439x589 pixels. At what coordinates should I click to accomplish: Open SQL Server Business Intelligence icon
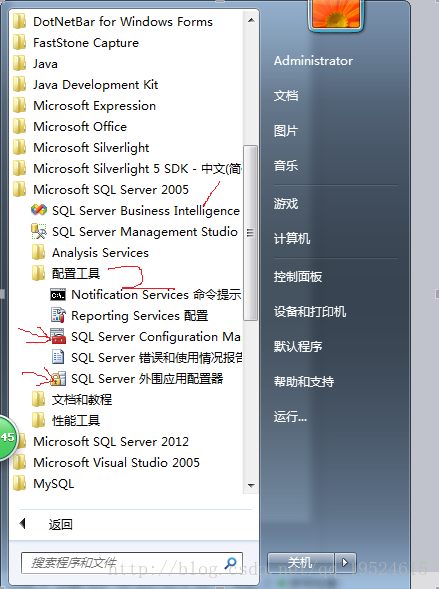tap(39, 210)
